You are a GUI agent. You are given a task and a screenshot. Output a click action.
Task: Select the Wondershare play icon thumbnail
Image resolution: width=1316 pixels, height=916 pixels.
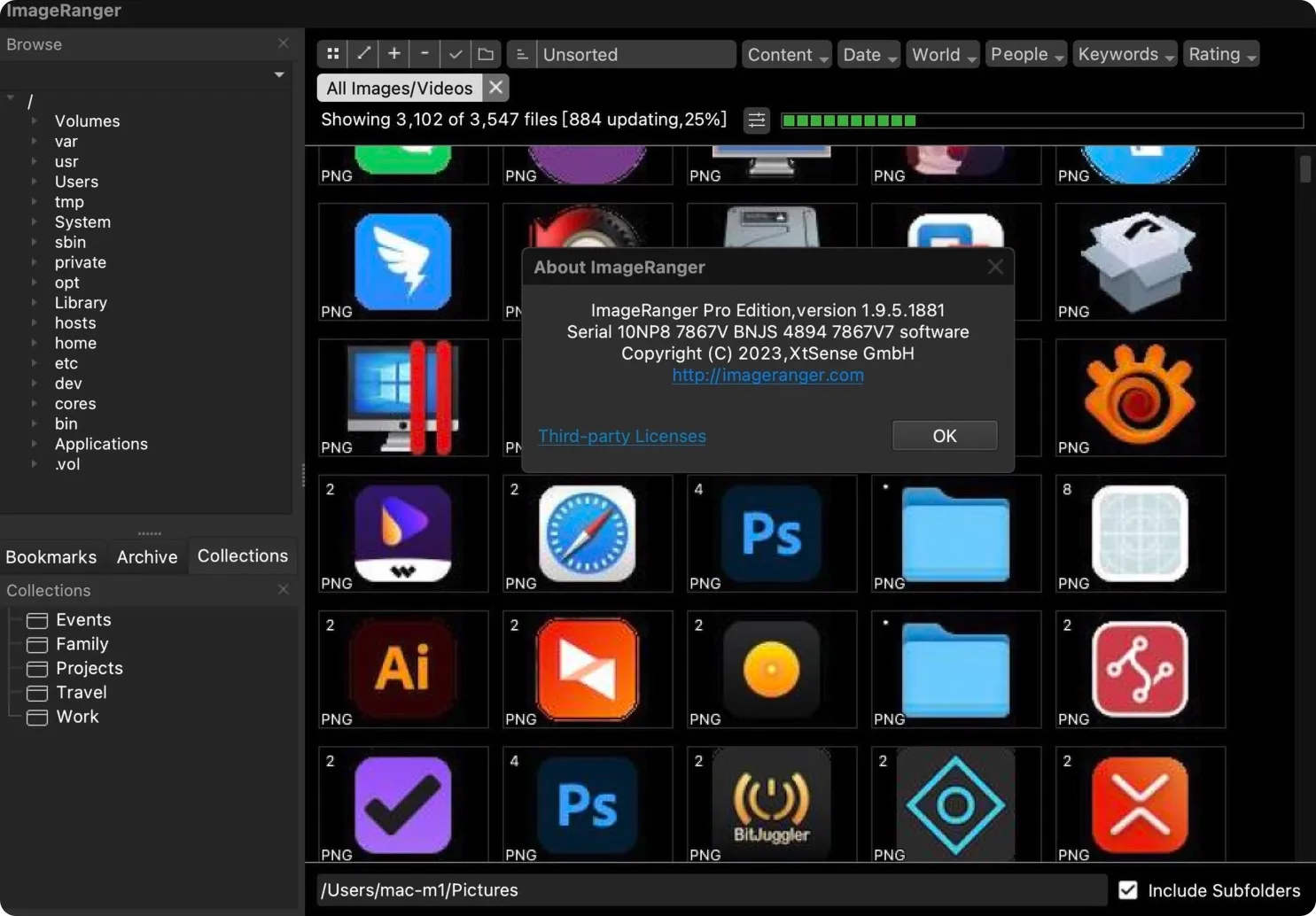(403, 533)
